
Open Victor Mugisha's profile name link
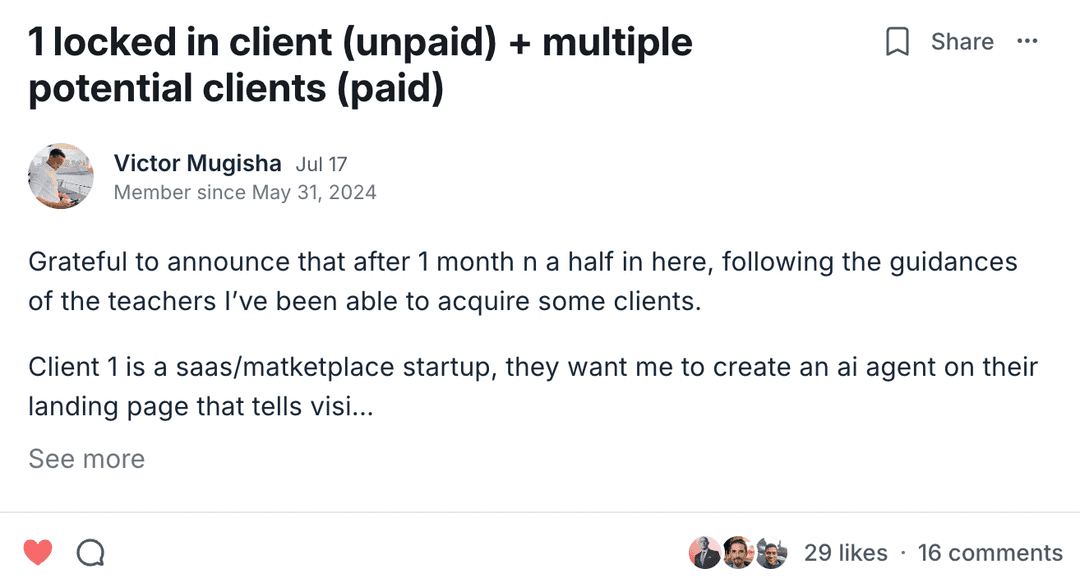pos(198,164)
